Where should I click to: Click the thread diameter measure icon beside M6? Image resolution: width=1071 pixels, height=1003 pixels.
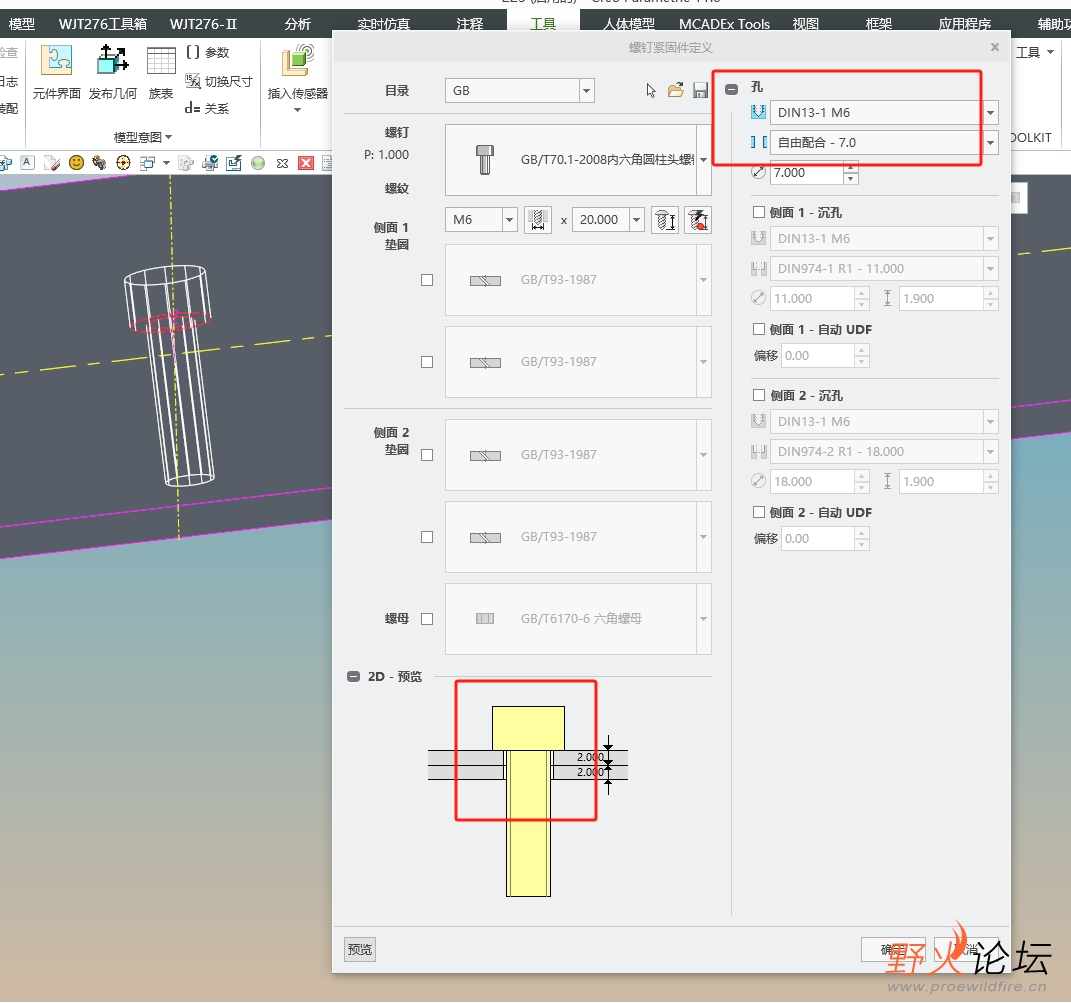click(x=538, y=220)
